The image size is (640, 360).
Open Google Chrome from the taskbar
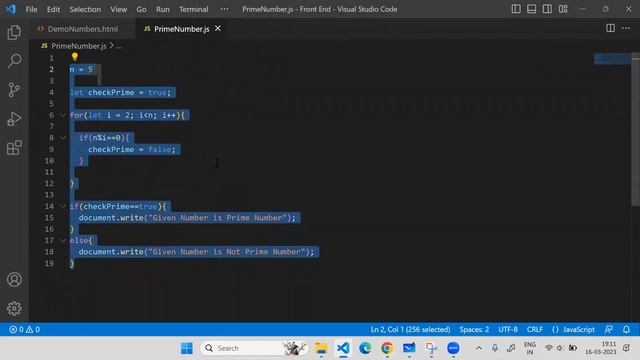click(387, 348)
